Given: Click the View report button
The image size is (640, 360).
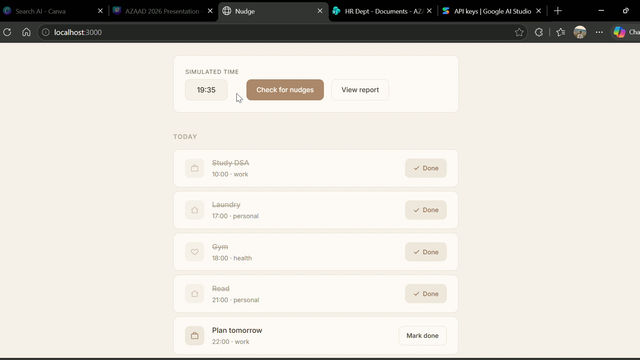Looking at the screenshot, I should pyautogui.click(x=360, y=90).
